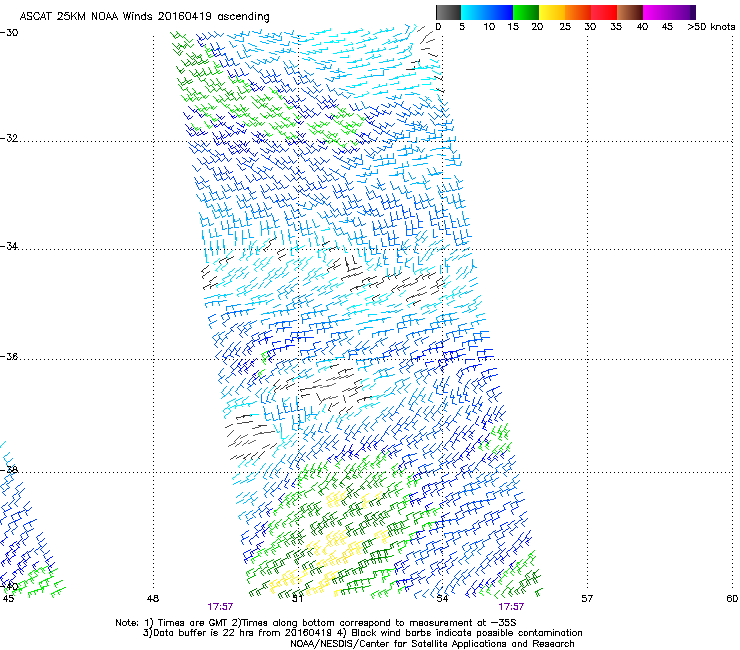This screenshot has width=740, height=650.
Task: Click the 'Data buffer is 22 hrs' note line
Action: pos(362,633)
